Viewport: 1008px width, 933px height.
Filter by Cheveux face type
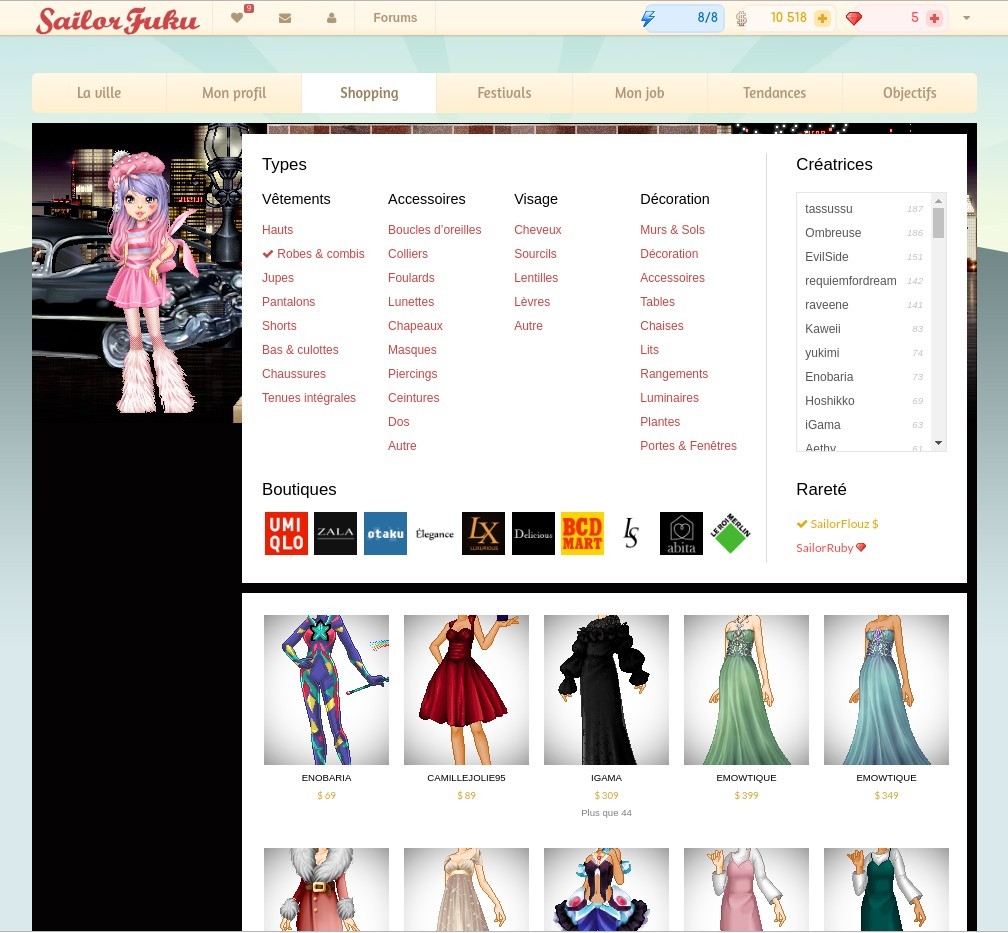[x=537, y=230]
